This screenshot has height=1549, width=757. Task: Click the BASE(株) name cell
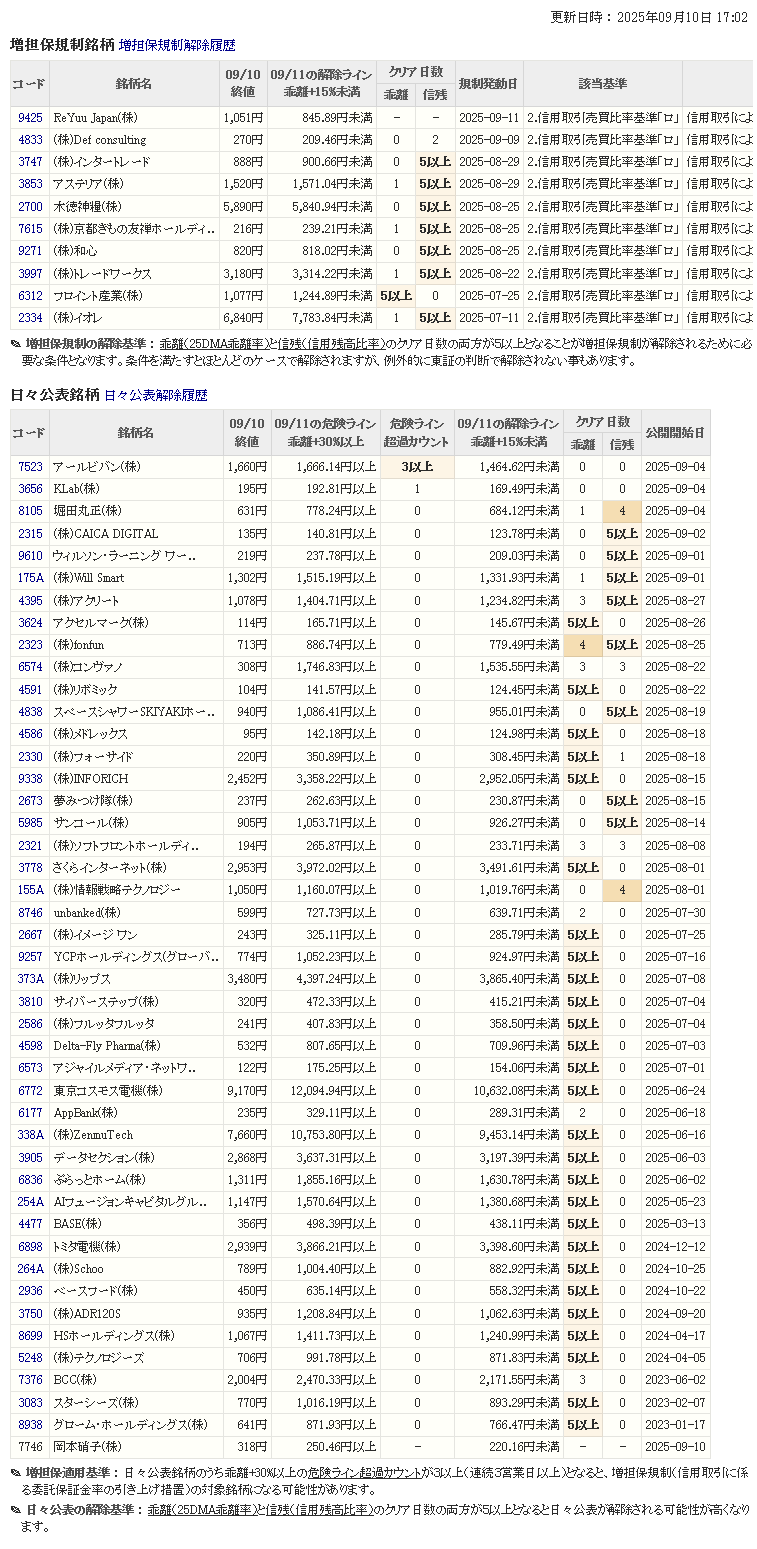(138, 1224)
